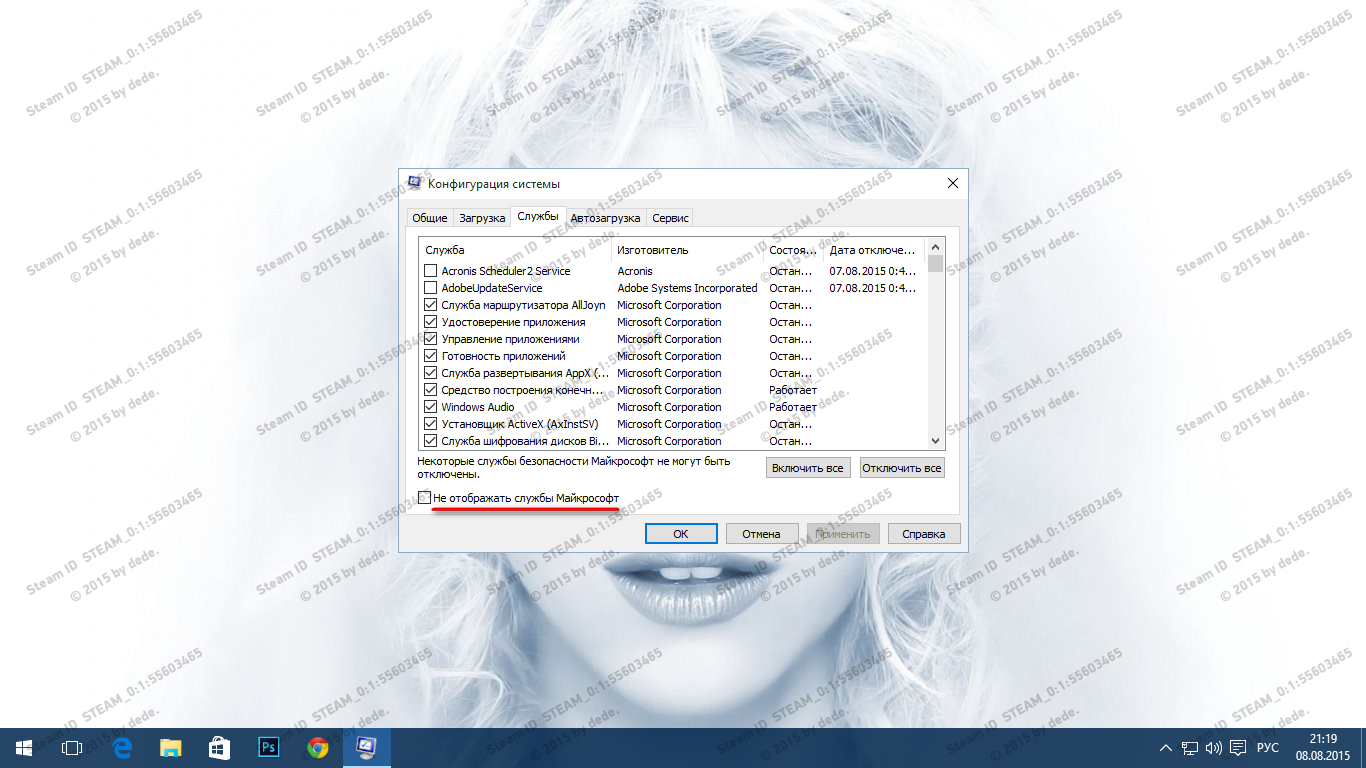The width and height of the screenshot is (1366, 768).
Task: Uncheck the Windows Audio service
Action: [430, 407]
